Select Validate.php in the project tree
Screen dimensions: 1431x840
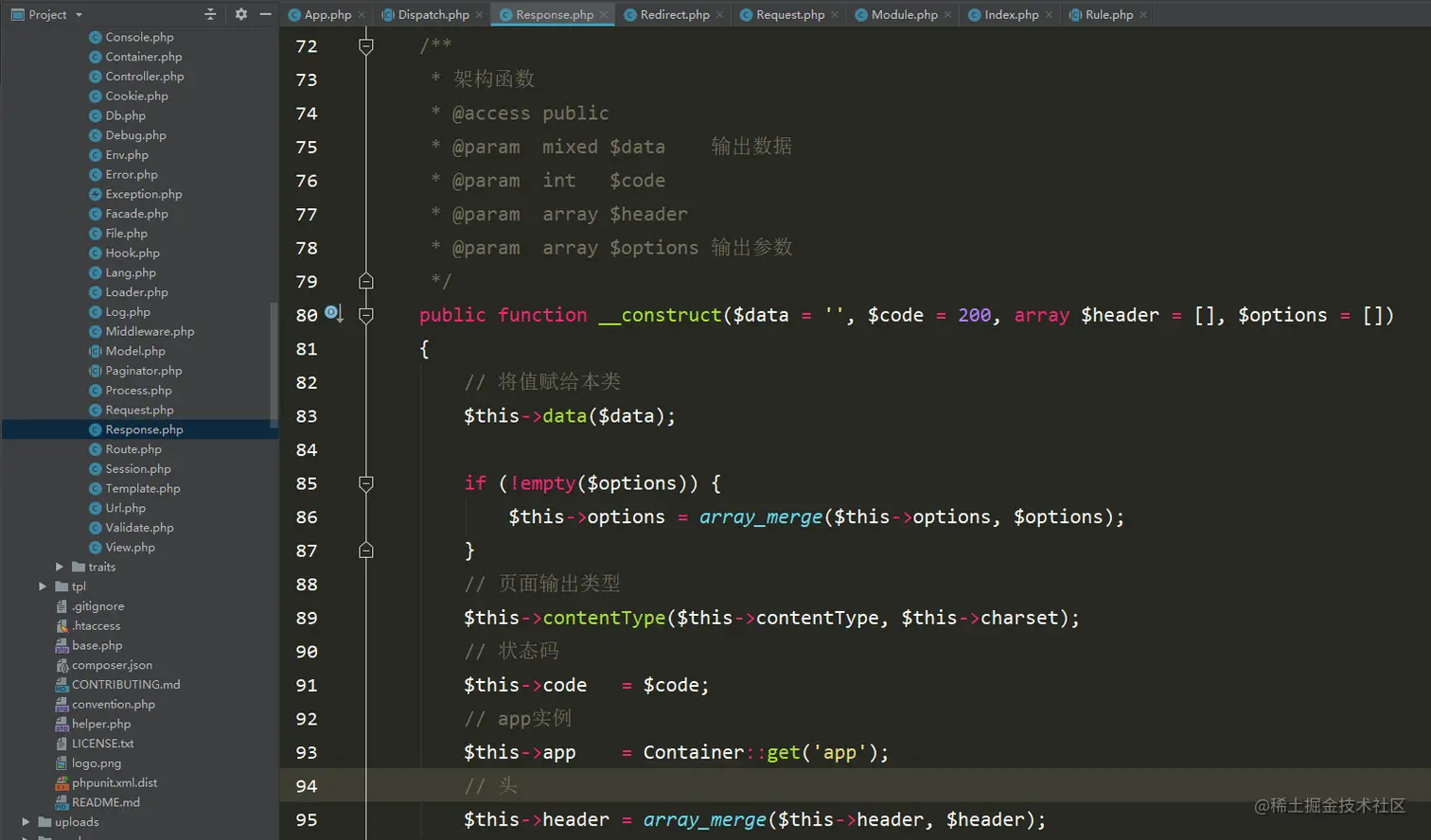pyautogui.click(x=139, y=528)
